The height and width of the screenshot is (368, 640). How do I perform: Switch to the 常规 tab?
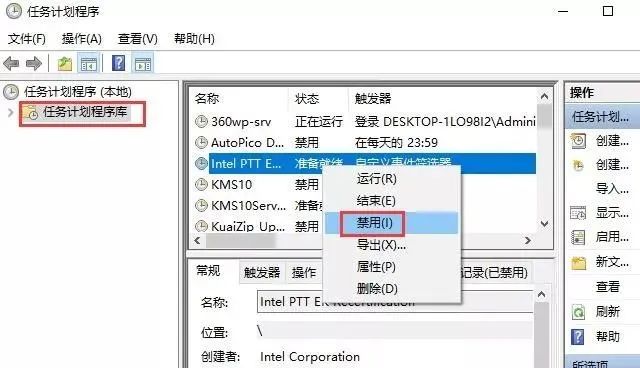coord(208,270)
